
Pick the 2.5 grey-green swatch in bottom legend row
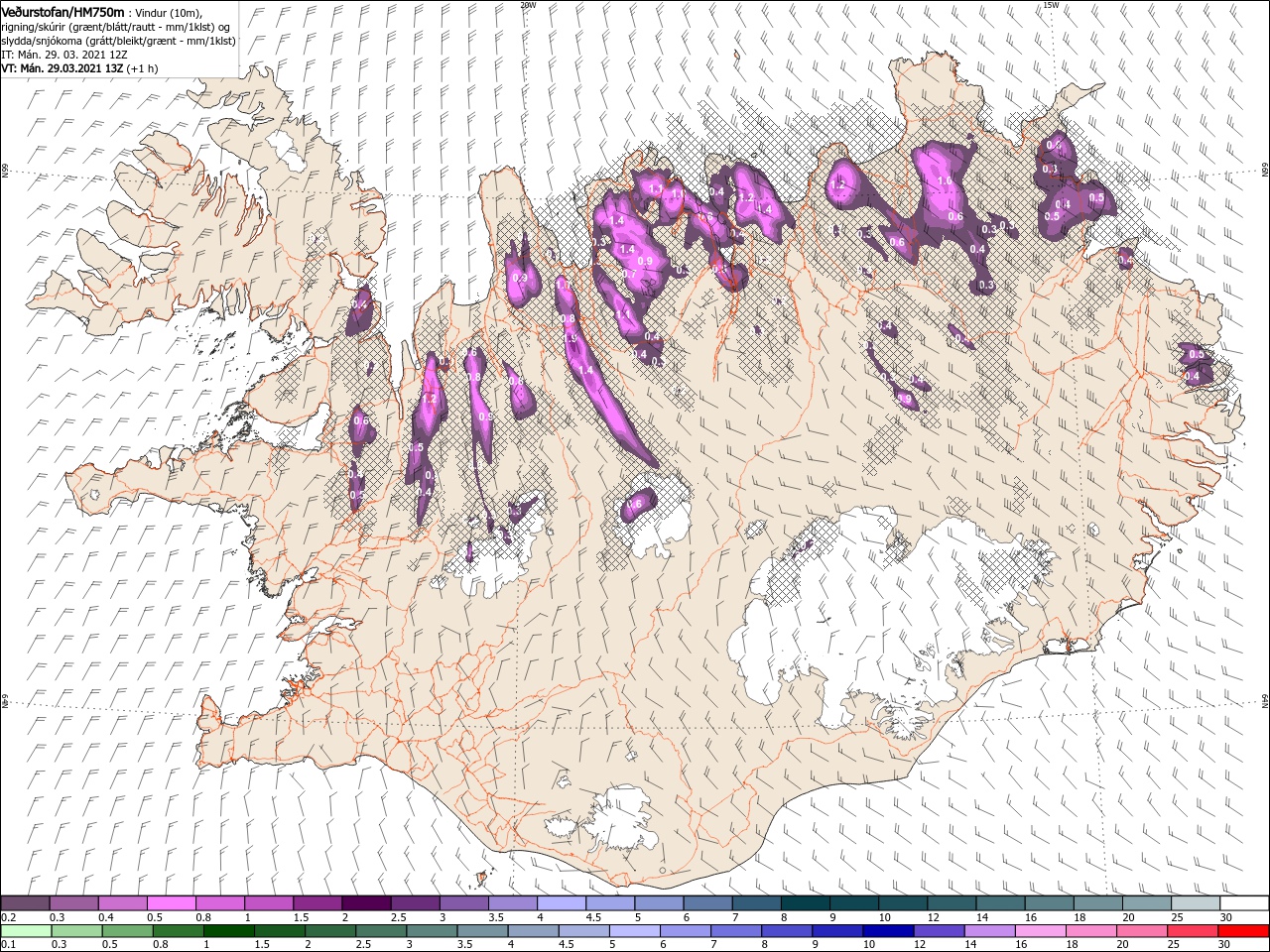(382, 931)
